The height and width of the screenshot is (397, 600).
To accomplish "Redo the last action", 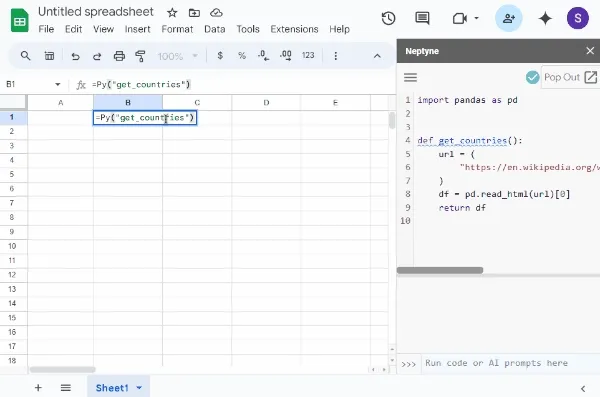I will click(97, 56).
